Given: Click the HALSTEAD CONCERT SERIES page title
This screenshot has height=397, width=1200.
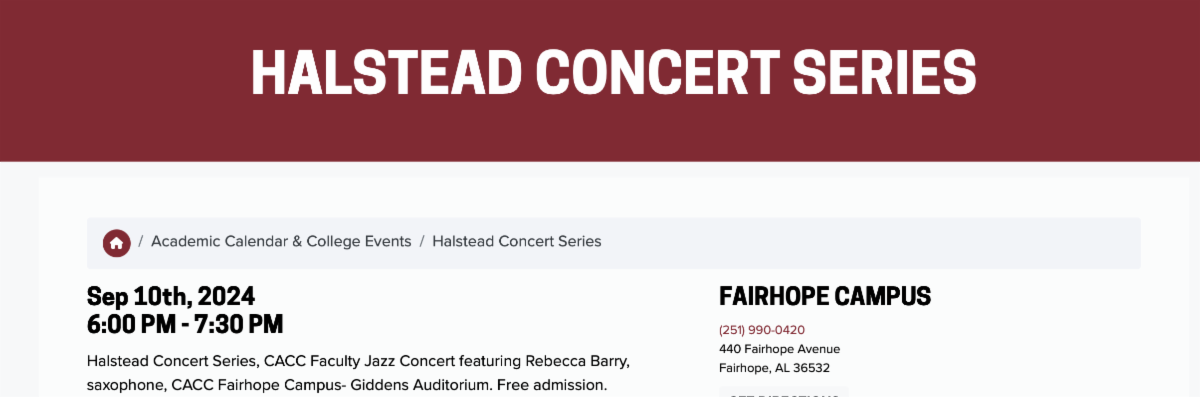Looking at the screenshot, I should [613, 72].
